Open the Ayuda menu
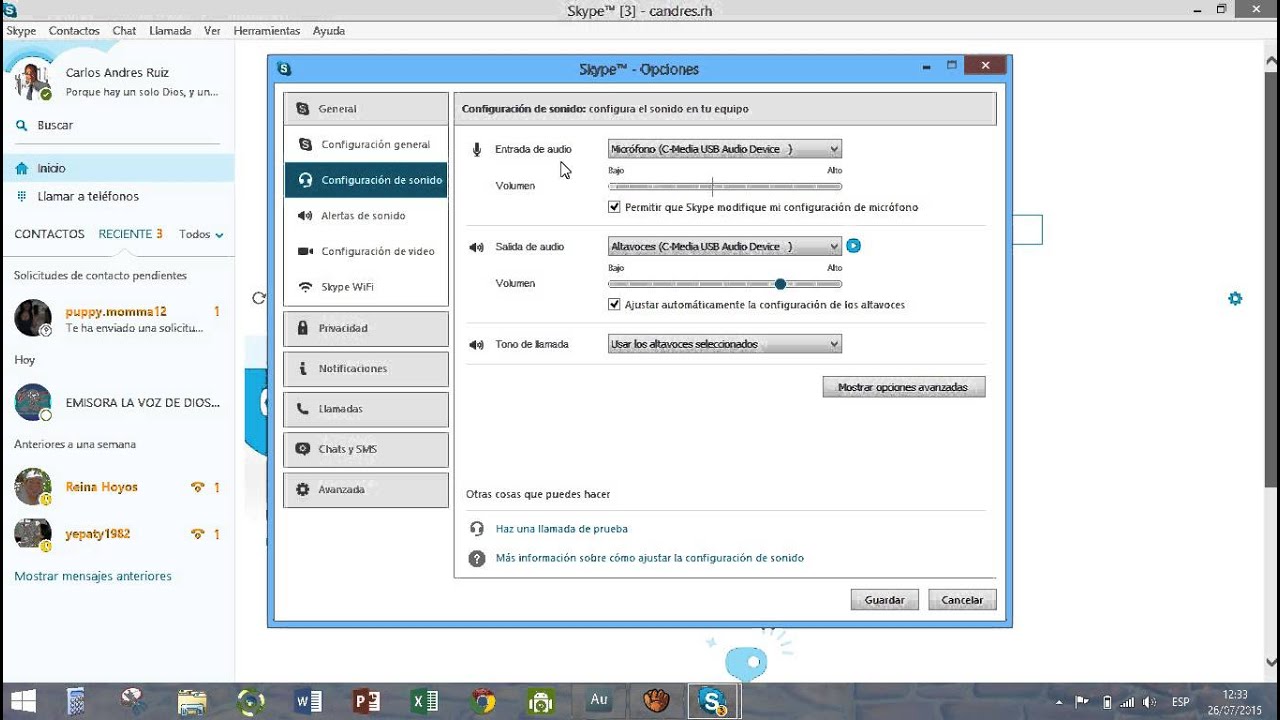 coord(329,31)
